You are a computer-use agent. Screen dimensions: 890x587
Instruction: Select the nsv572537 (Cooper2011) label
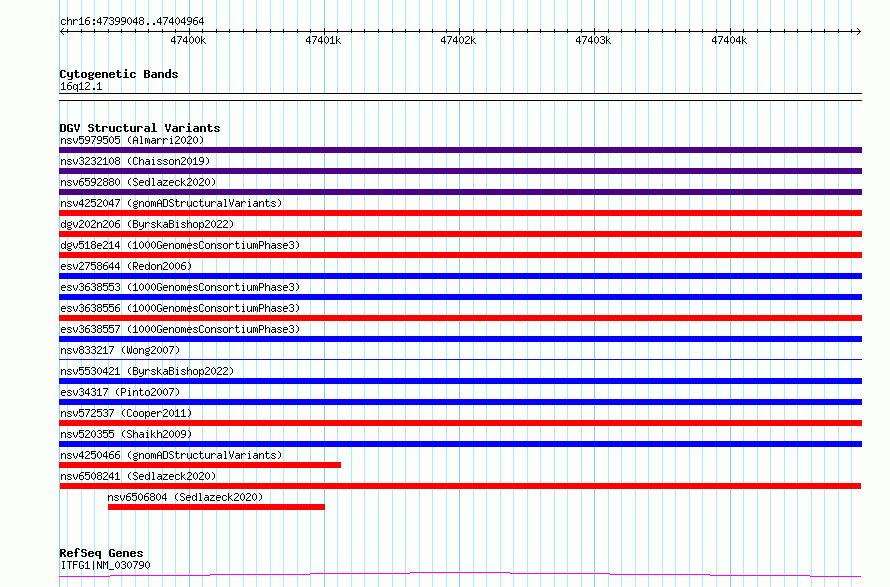coord(126,413)
